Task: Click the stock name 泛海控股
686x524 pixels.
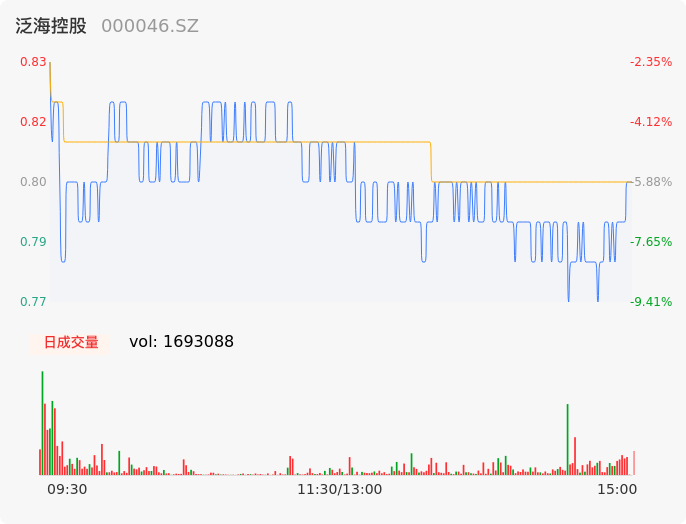Action: coord(51,26)
